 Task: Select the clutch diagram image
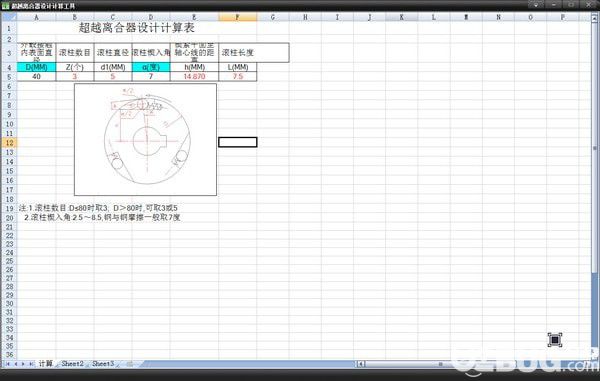[x=145, y=140]
